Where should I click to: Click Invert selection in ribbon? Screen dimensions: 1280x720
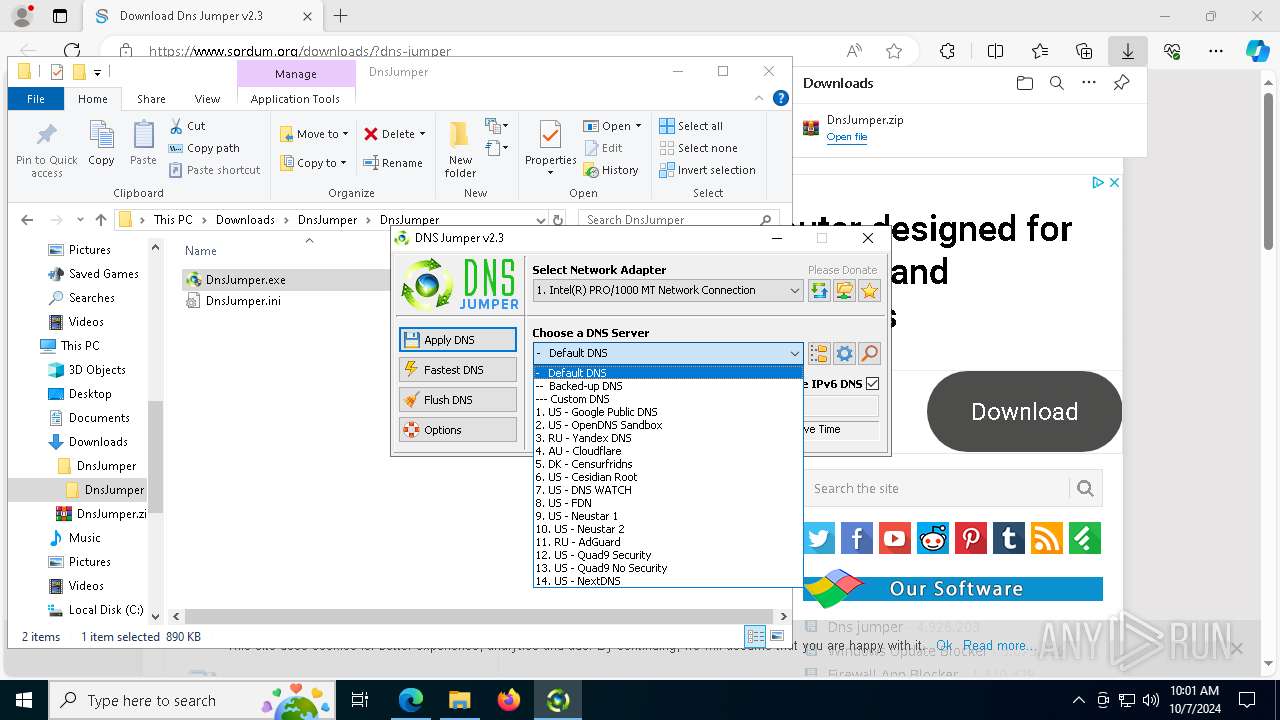(x=707, y=170)
